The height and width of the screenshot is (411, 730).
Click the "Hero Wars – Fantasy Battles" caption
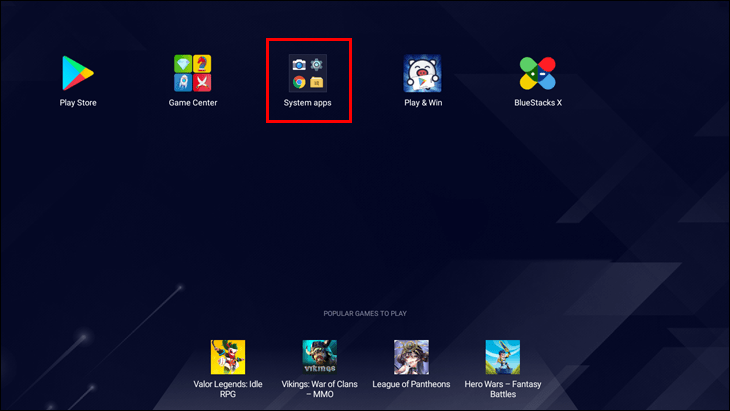[x=503, y=389]
